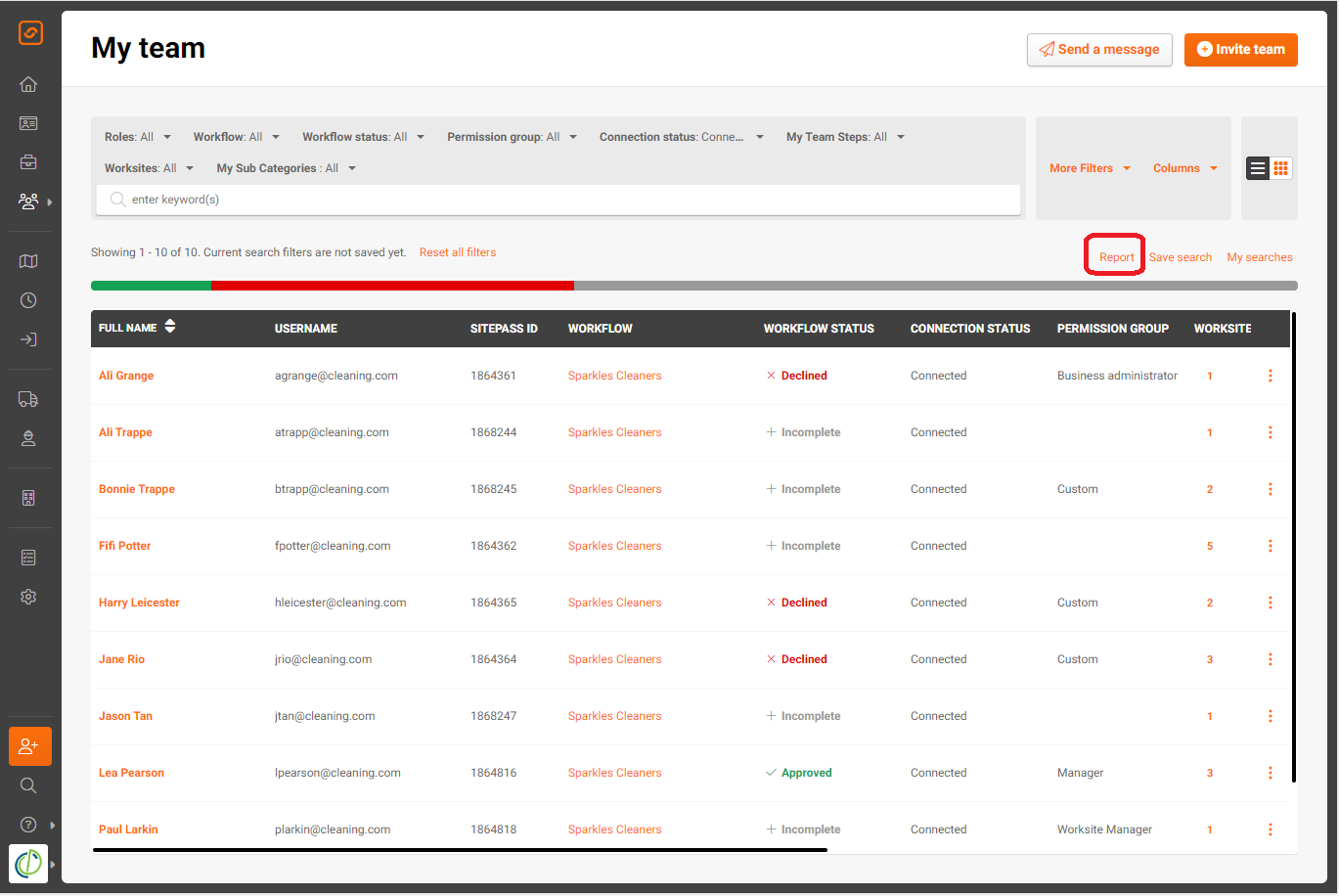Viewport: 1339px width, 896px height.
Task: Click the Invite team button
Action: (1241, 50)
